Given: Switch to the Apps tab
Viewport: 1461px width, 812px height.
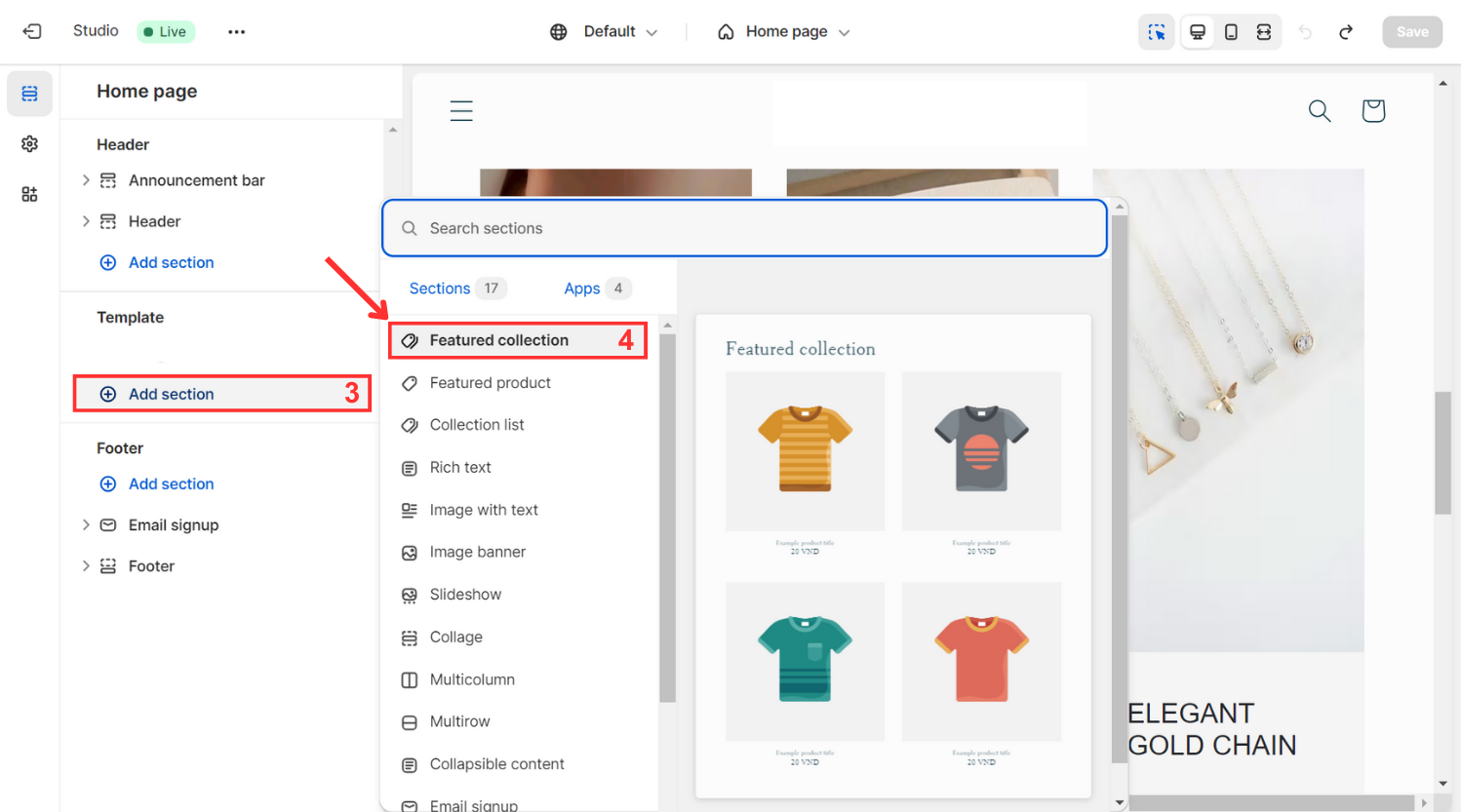Looking at the screenshot, I should click(x=597, y=289).
